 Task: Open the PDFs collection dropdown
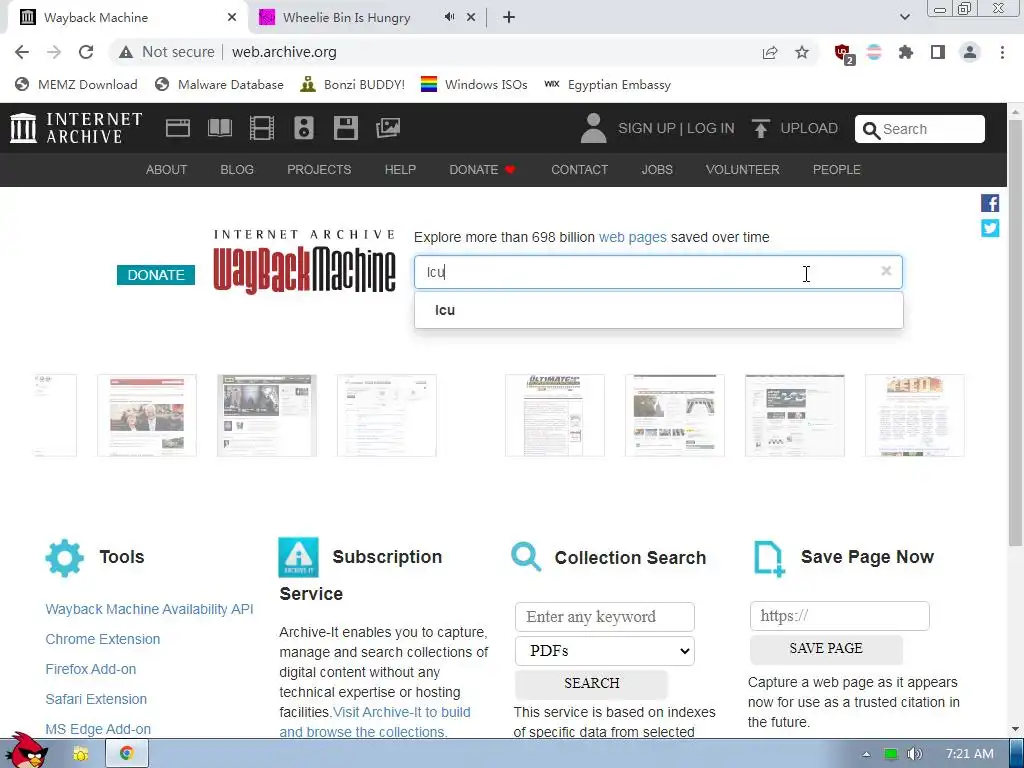tap(605, 650)
